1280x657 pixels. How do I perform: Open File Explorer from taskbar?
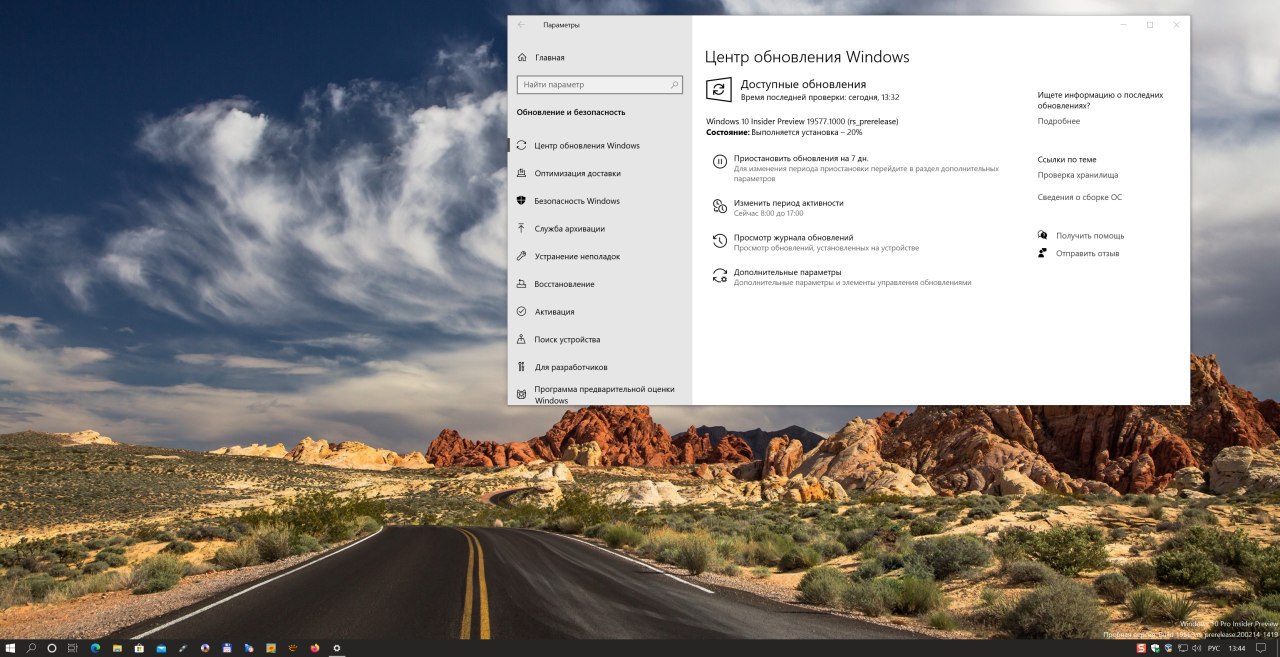pos(118,648)
